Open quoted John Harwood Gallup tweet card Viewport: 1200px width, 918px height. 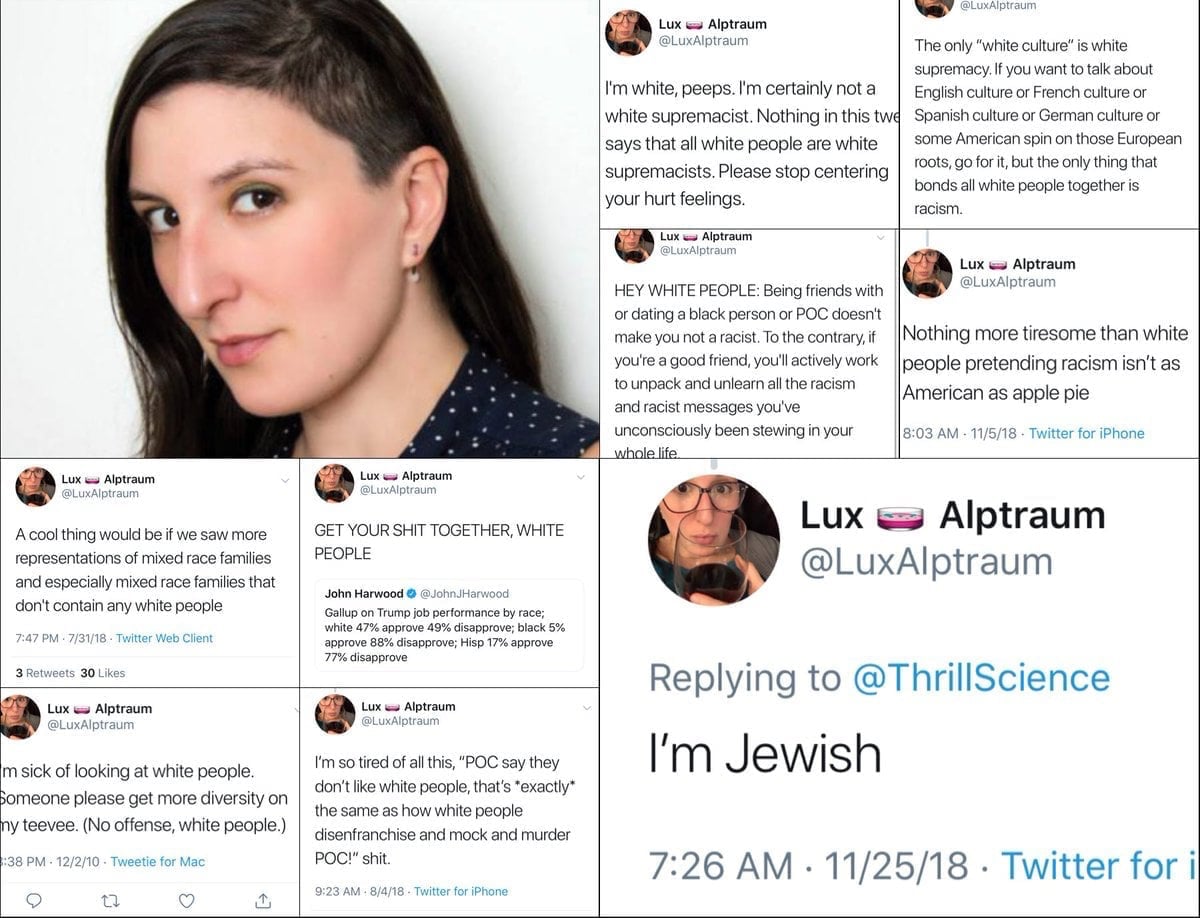pos(449,625)
